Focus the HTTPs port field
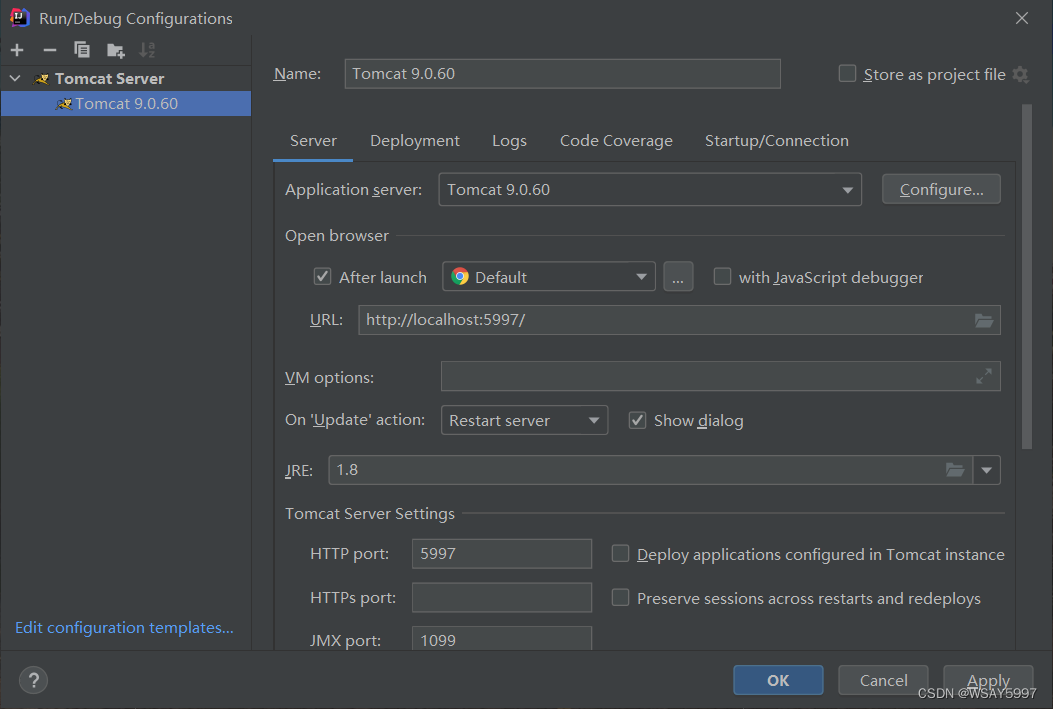The height and width of the screenshot is (709, 1053). click(x=502, y=598)
